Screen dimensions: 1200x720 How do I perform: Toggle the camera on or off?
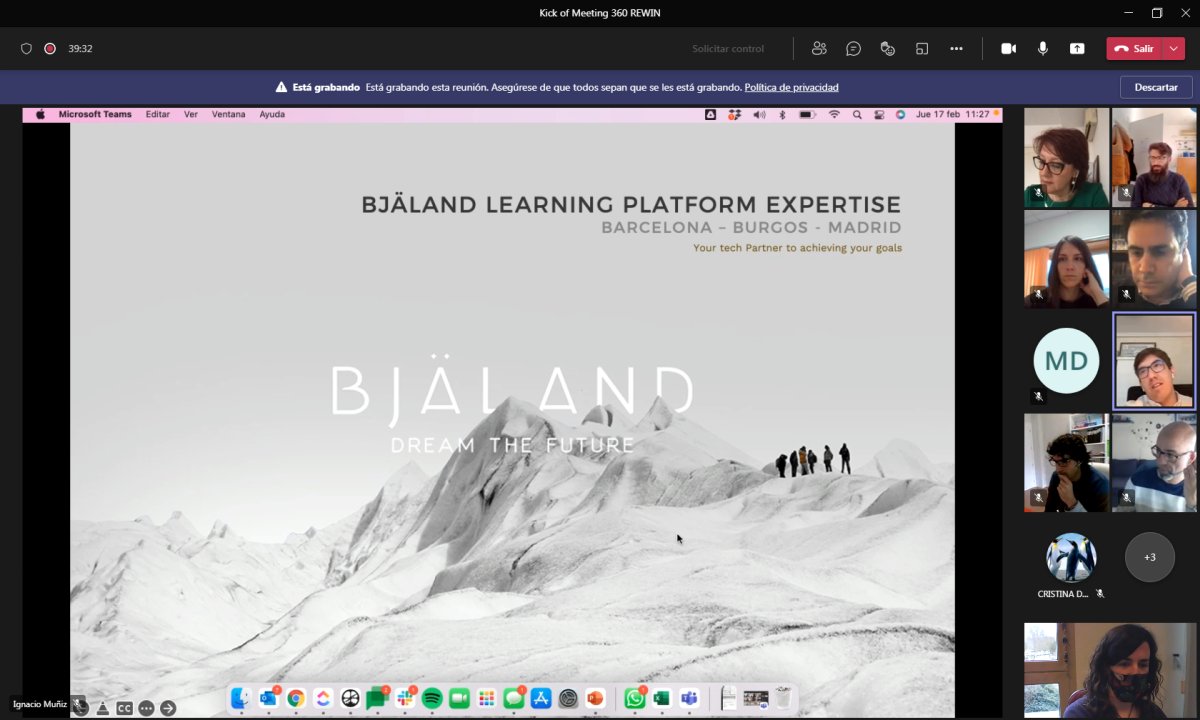click(1009, 48)
